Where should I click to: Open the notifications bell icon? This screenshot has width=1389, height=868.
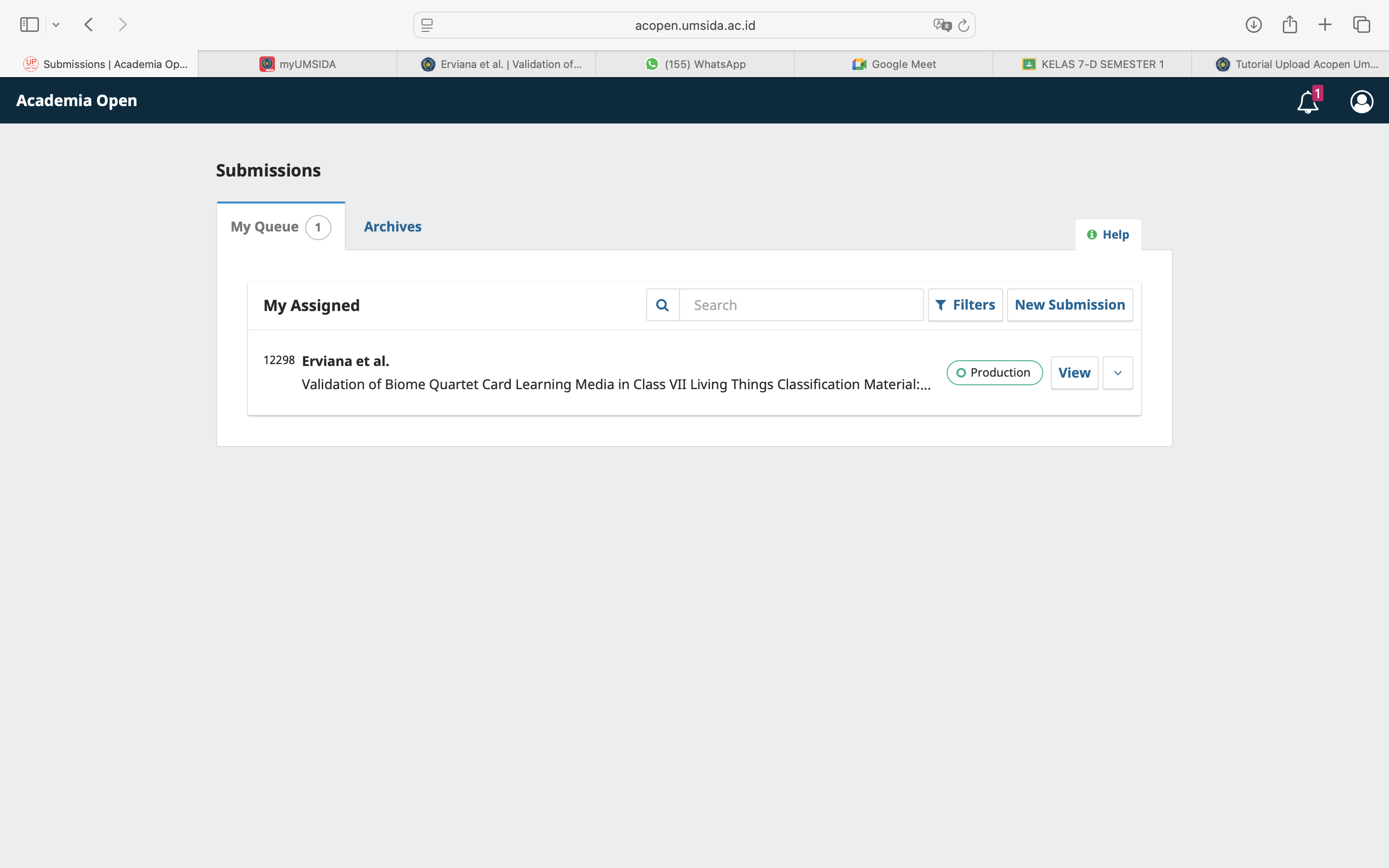[x=1307, y=102]
